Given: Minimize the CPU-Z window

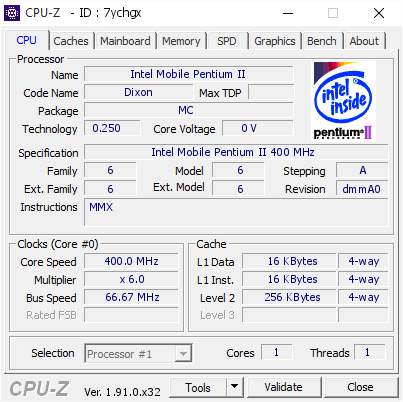Looking at the screenshot, I should (288, 13).
